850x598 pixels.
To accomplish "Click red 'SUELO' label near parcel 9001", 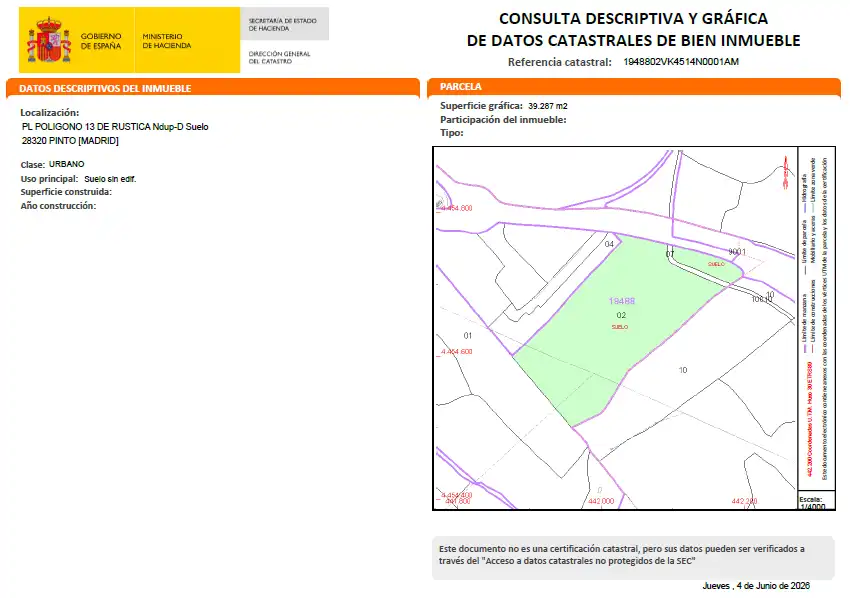I will [x=716, y=264].
